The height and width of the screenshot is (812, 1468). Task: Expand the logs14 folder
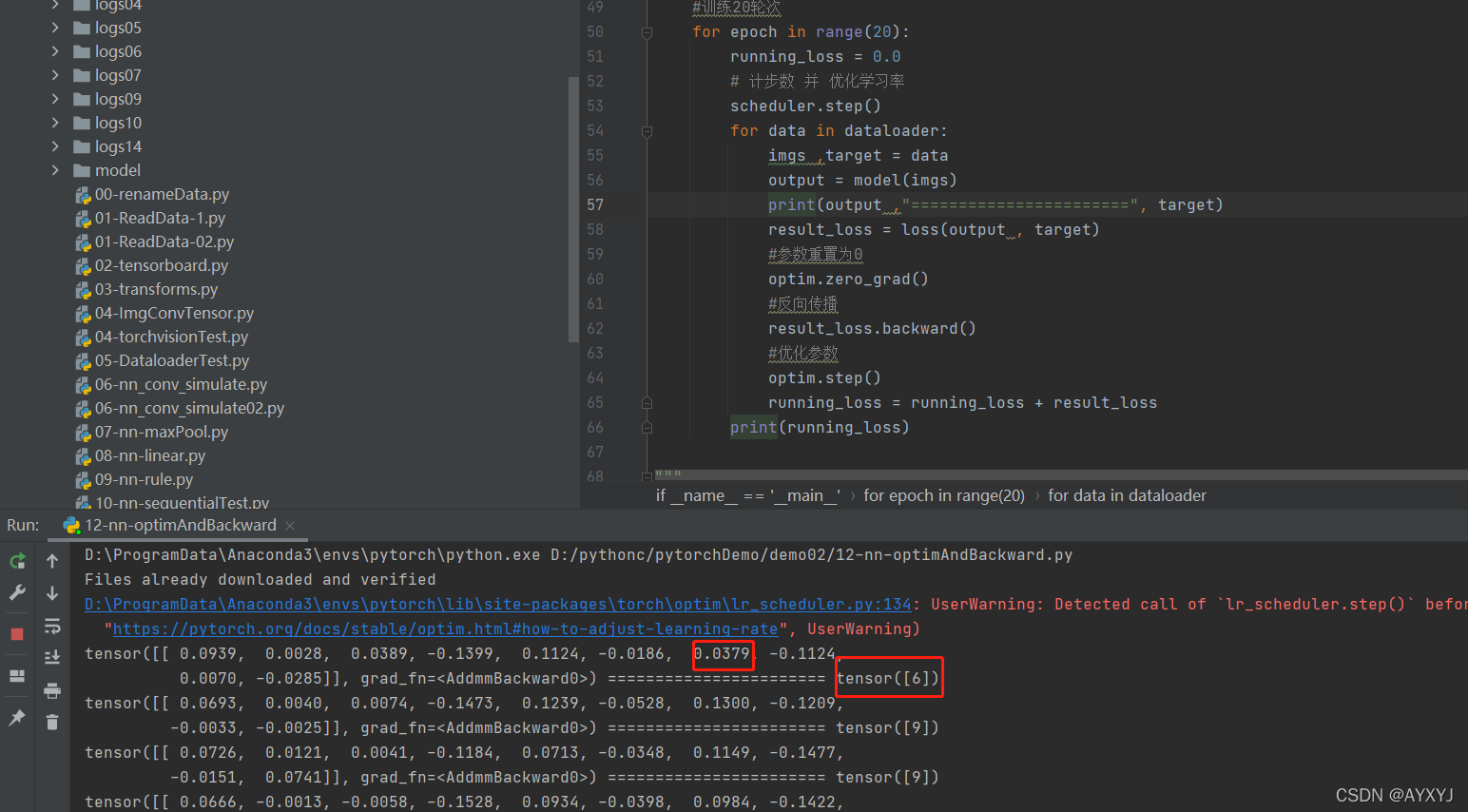[x=55, y=146]
